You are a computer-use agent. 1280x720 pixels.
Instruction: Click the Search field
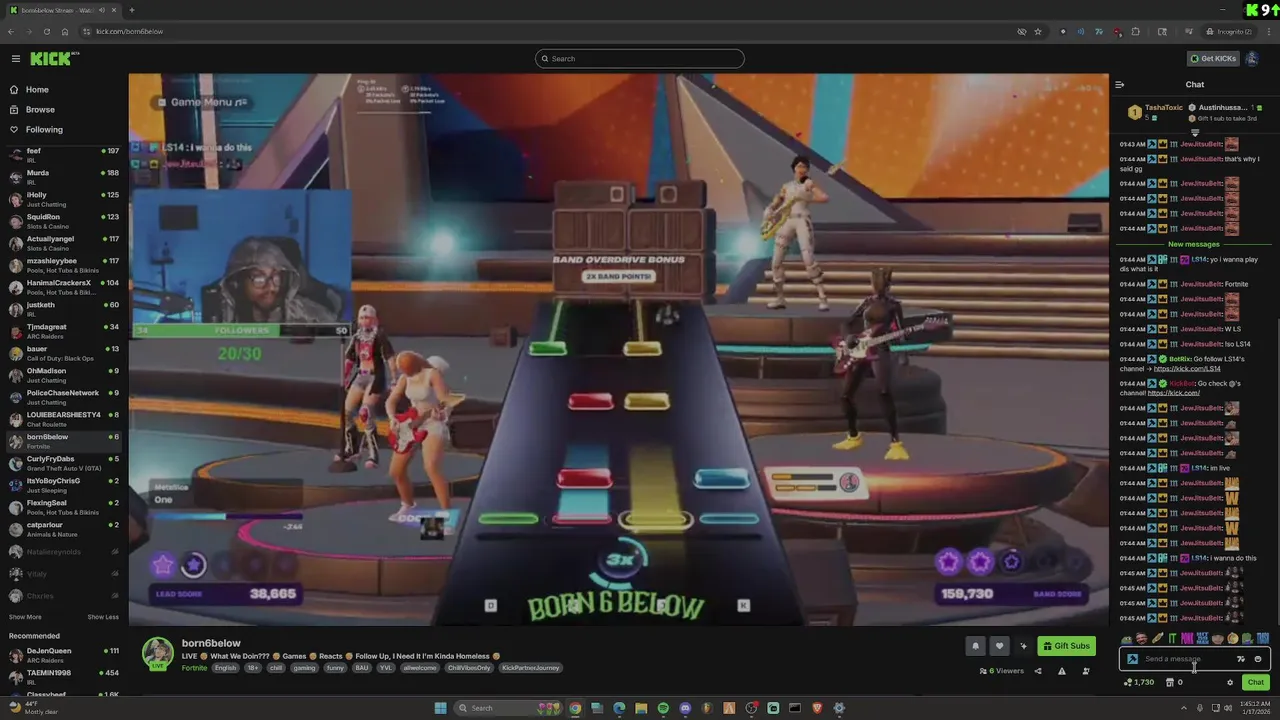[640, 59]
